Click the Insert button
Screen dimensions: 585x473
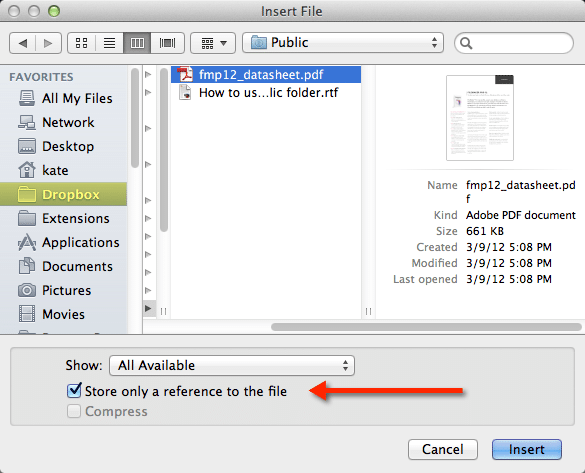point(526,449)
